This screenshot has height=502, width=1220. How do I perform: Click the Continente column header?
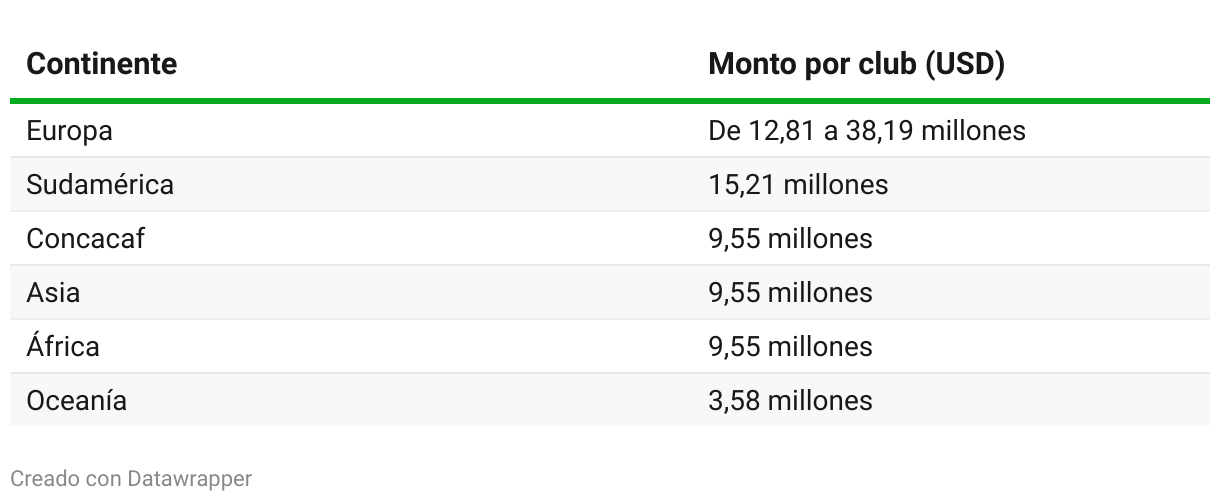(x=101, y=64)
